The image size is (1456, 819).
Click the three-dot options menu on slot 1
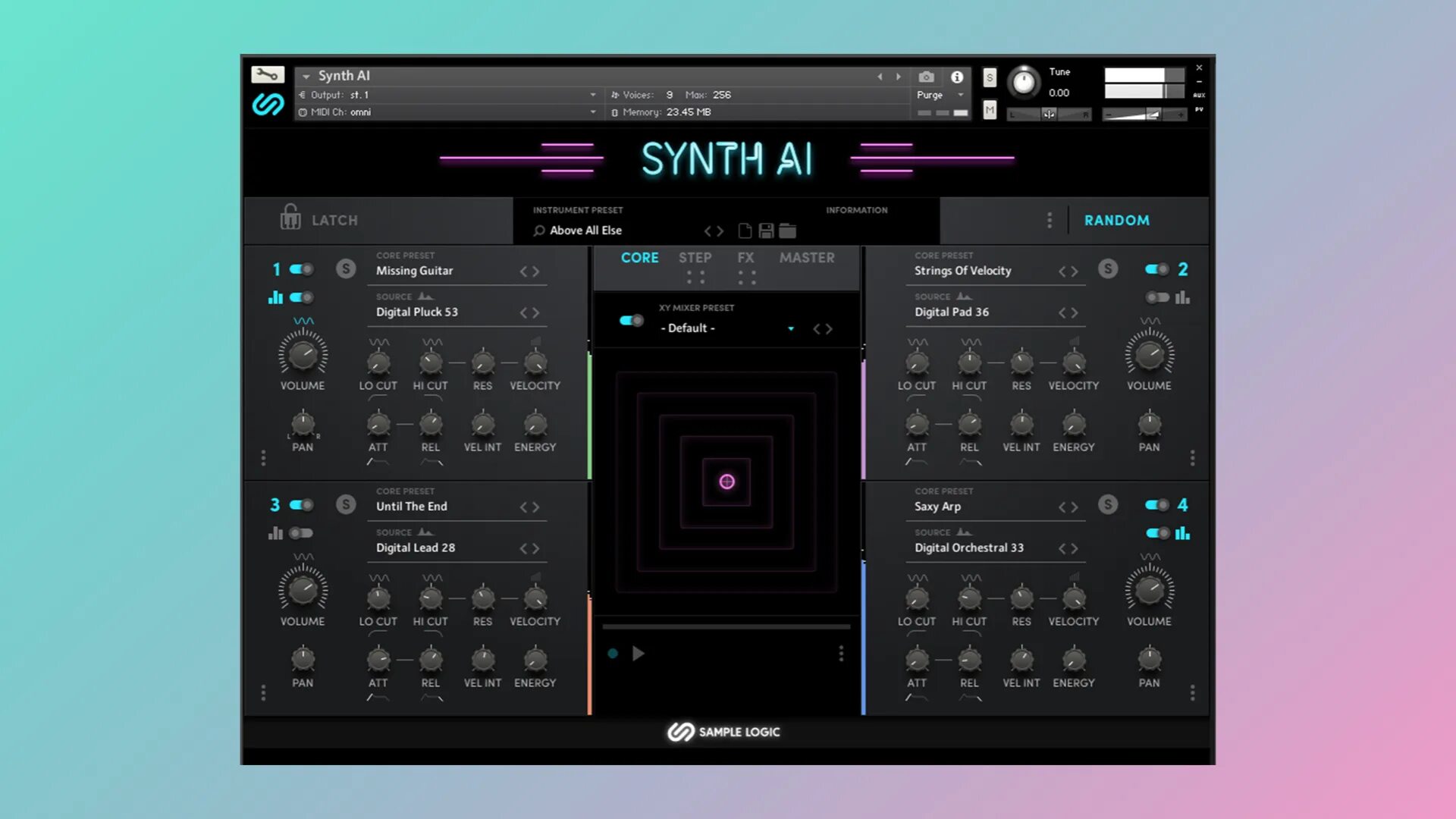(263, 460)
